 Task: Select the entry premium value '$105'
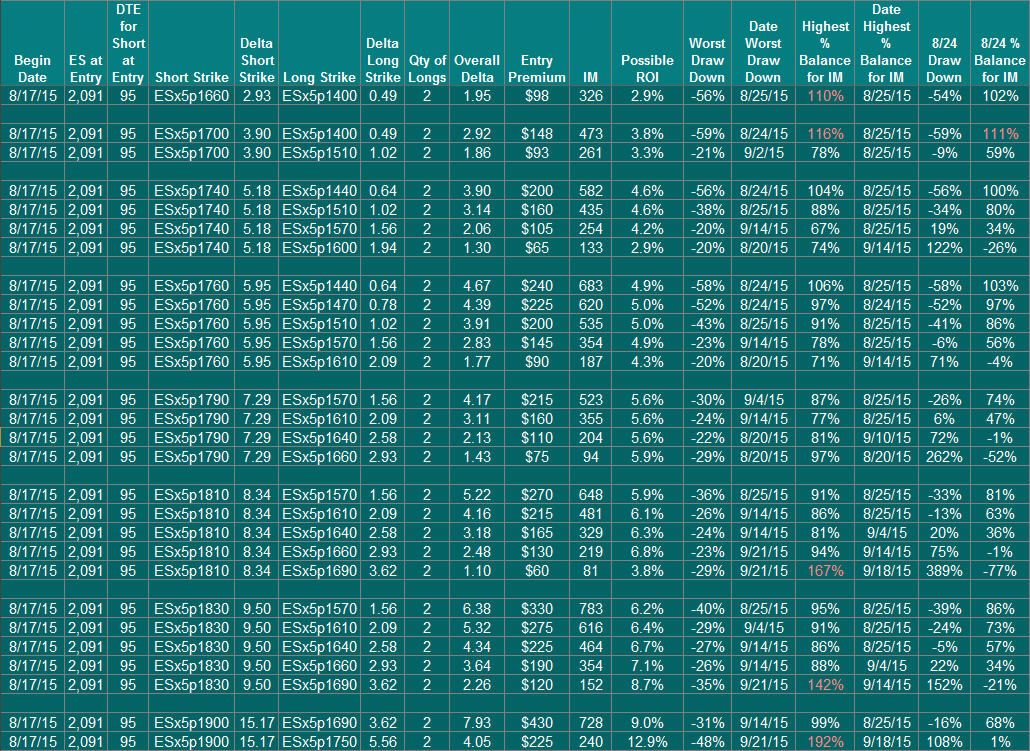(x=537, y=229)
